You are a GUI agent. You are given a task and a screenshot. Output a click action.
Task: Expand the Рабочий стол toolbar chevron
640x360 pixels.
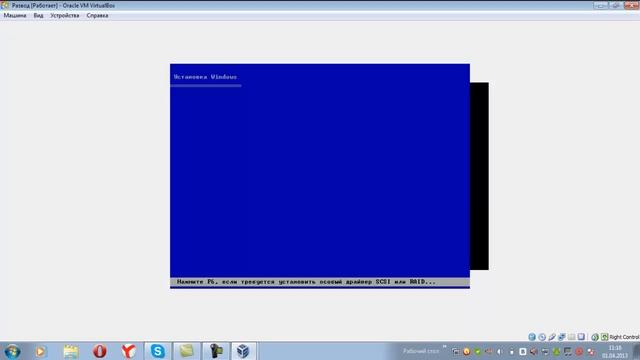444,347
